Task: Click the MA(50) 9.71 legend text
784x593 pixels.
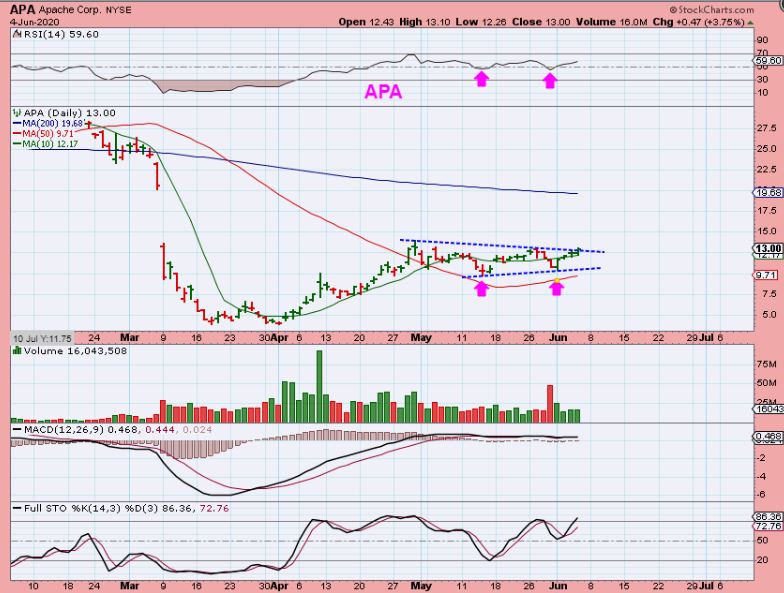Action: 48,134
